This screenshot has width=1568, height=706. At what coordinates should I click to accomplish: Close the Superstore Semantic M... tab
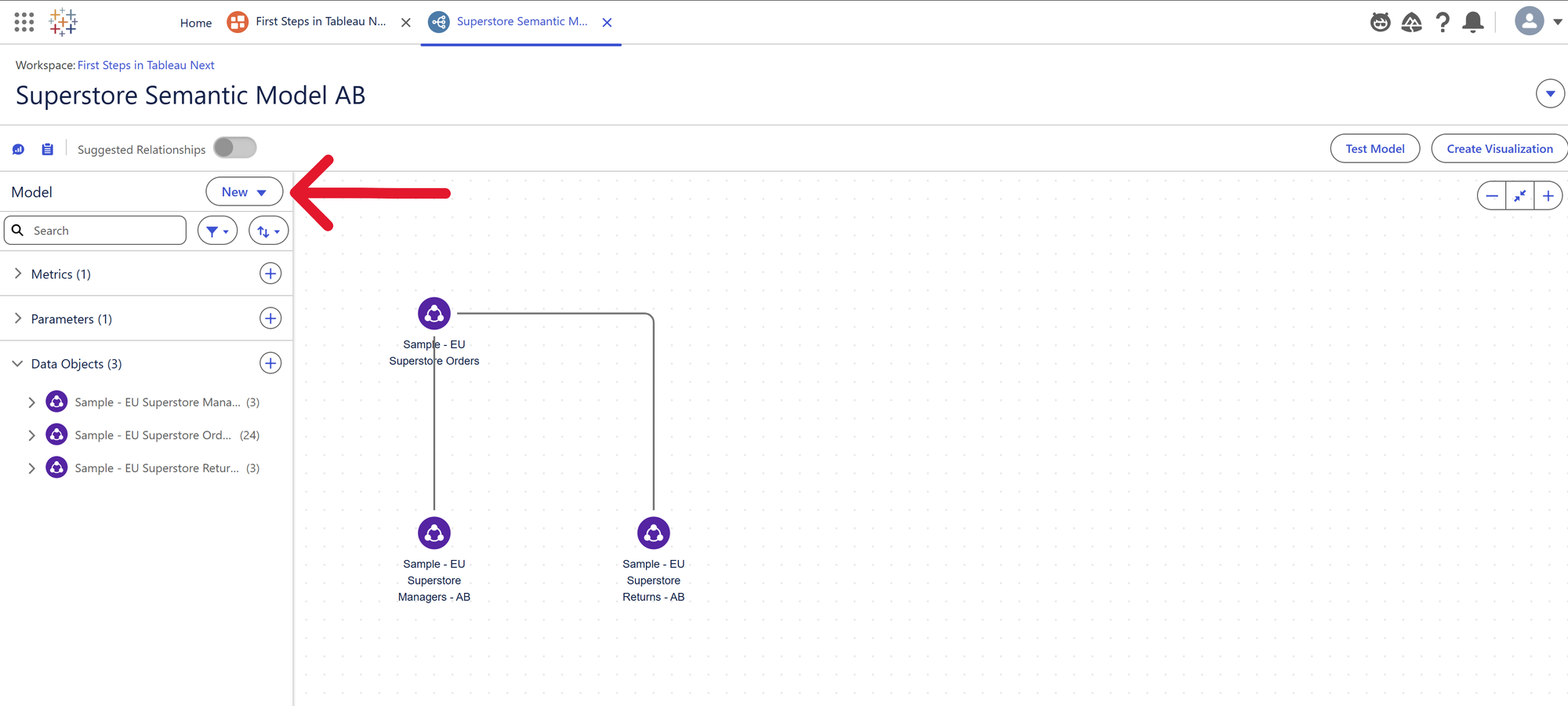607,23
